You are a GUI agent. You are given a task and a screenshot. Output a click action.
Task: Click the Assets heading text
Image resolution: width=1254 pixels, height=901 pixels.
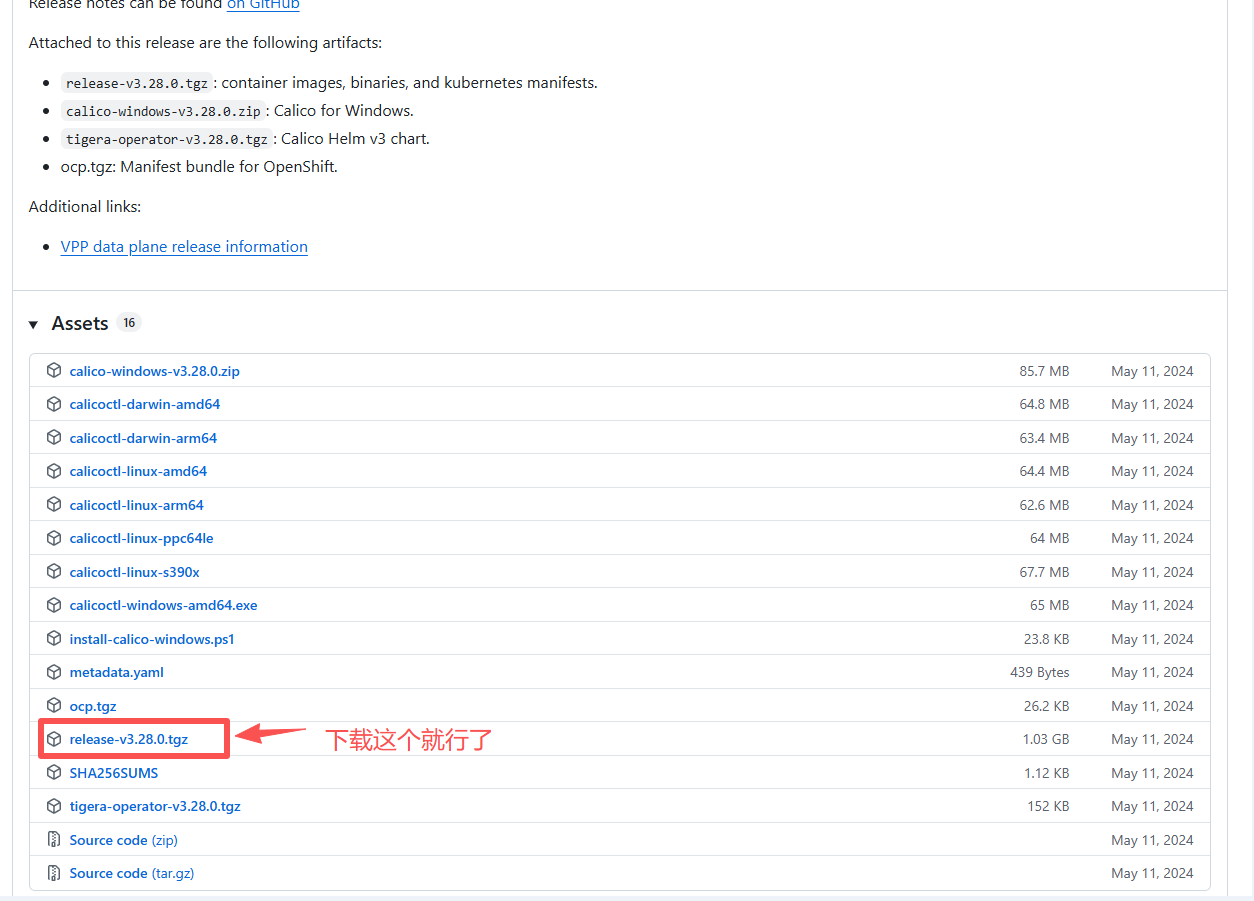80,323
